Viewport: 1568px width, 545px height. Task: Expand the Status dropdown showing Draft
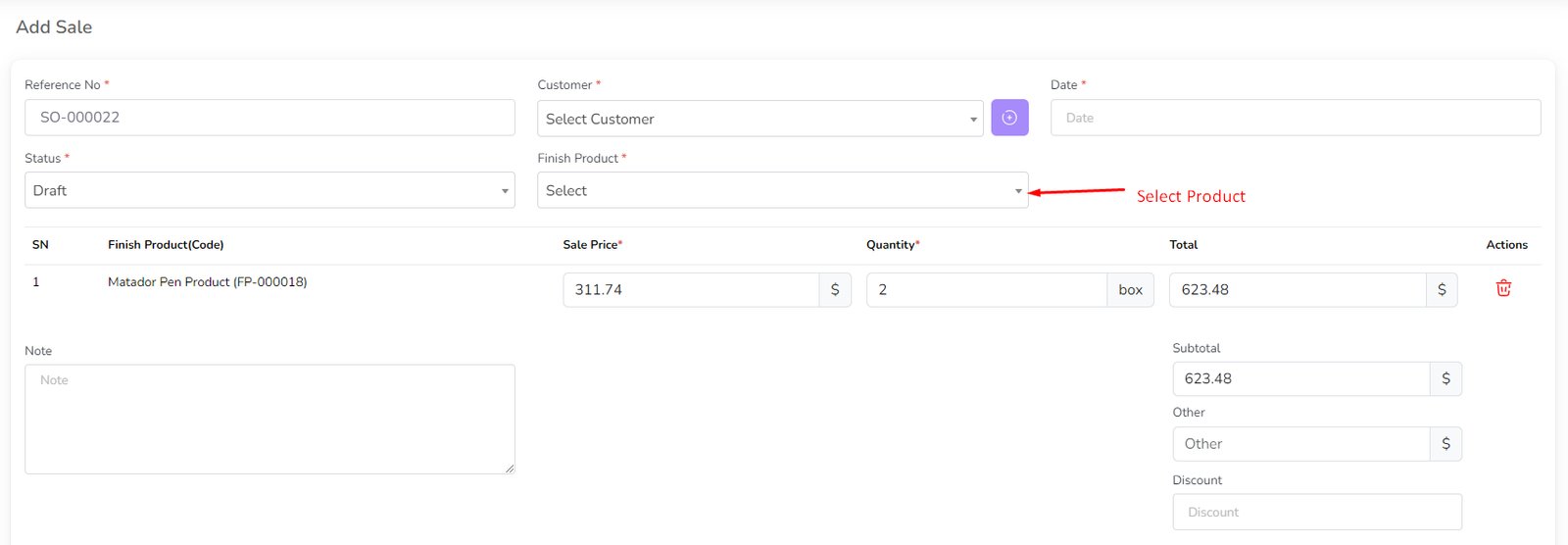(269, 190)
